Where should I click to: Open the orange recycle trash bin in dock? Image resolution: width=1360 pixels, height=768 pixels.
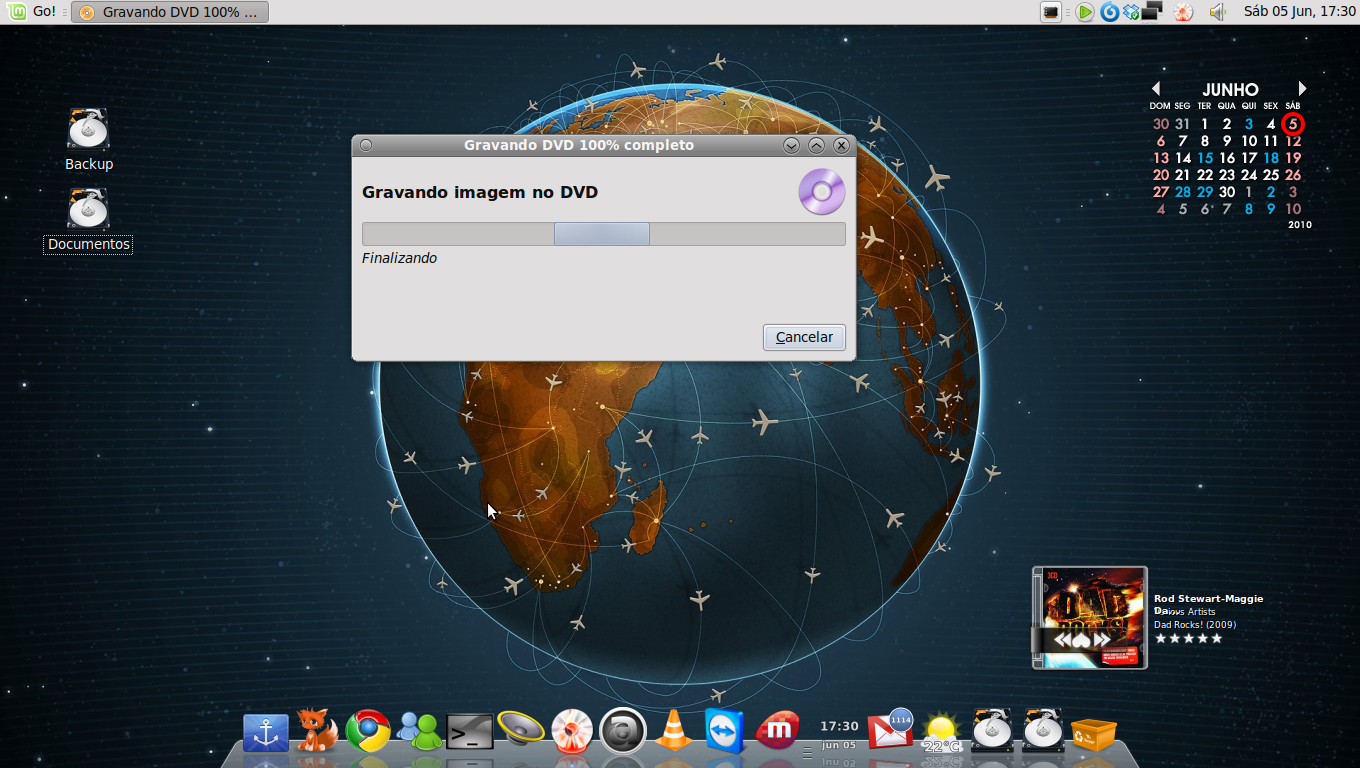point(1093,733)
